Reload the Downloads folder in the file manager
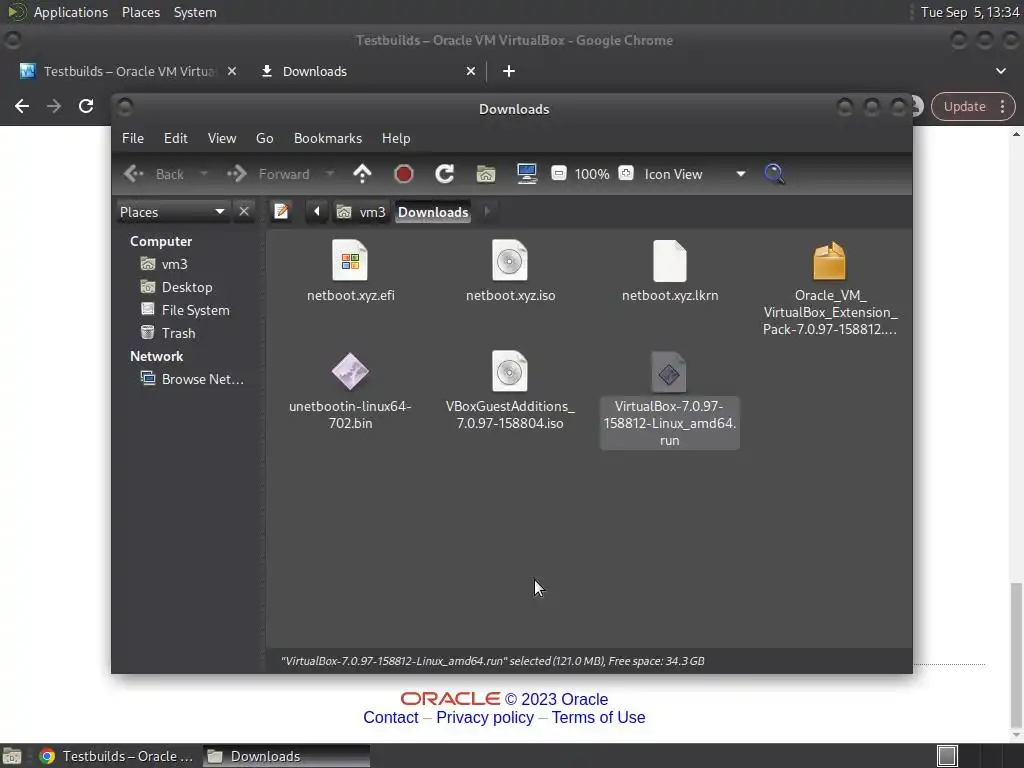1024x768 pixels. [x=445, y=174]
